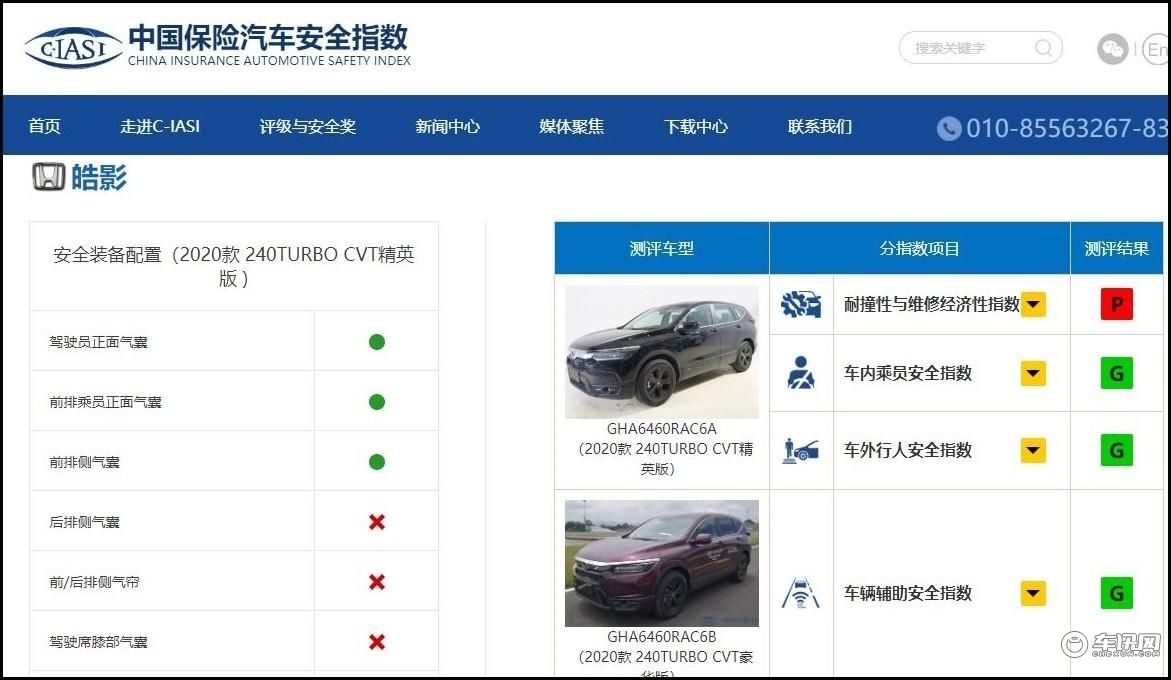
Task: Click the 车内乘员安全指数 seatbelt occupant icon
Action: [801, 372]
